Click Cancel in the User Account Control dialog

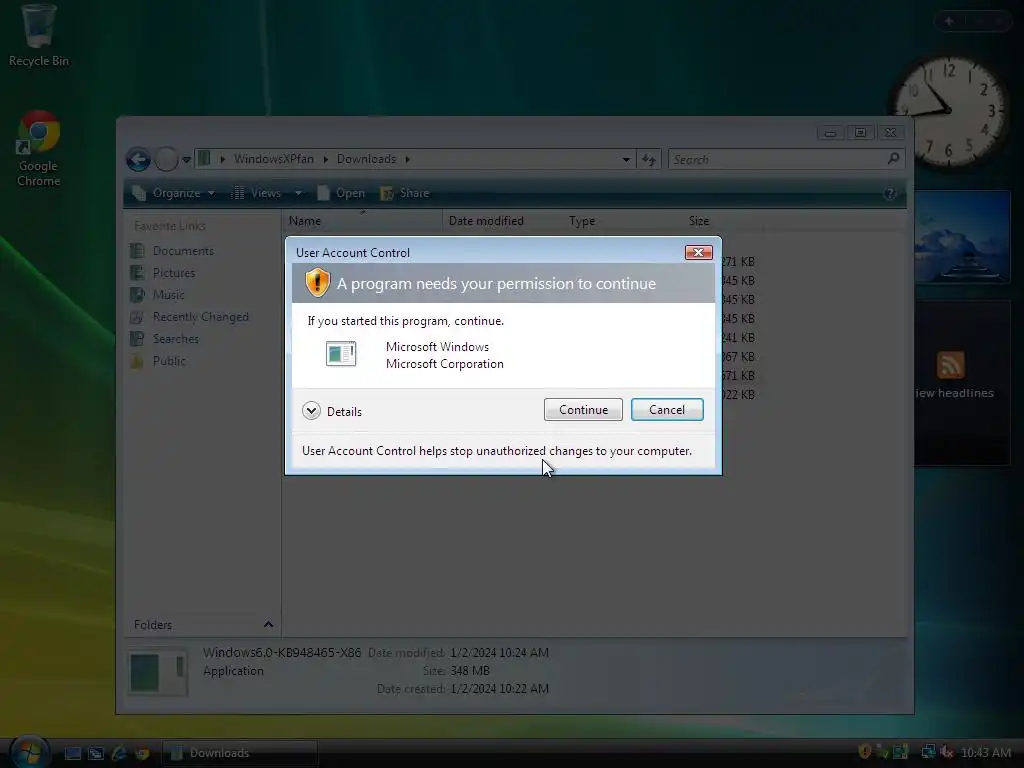coord(667,409)
